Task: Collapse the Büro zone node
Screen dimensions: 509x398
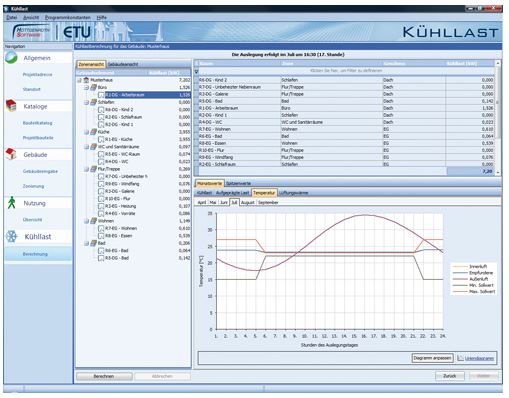Action: pyautogui.click(x=86, y=87)
